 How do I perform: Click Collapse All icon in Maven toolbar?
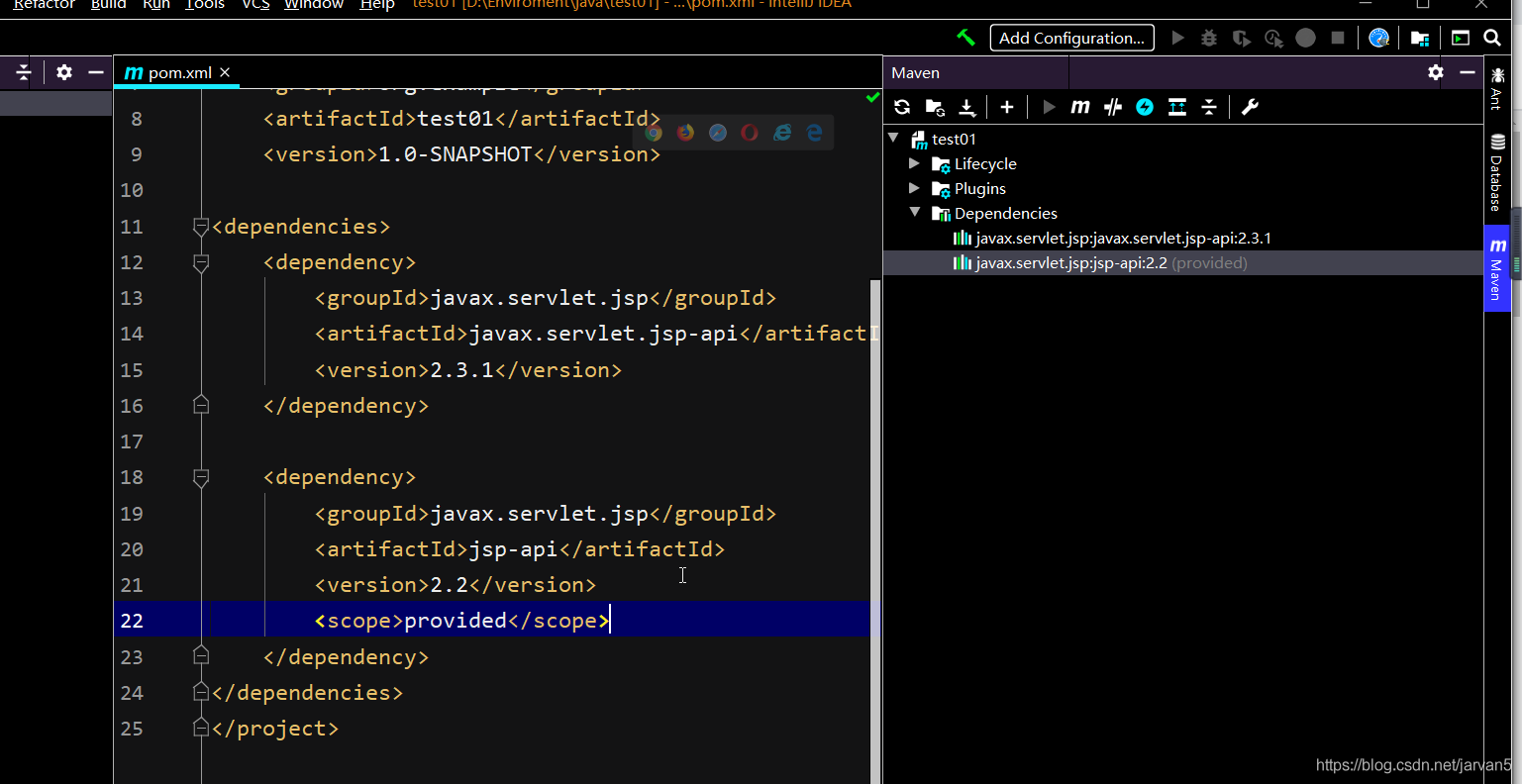point(1209,107)
